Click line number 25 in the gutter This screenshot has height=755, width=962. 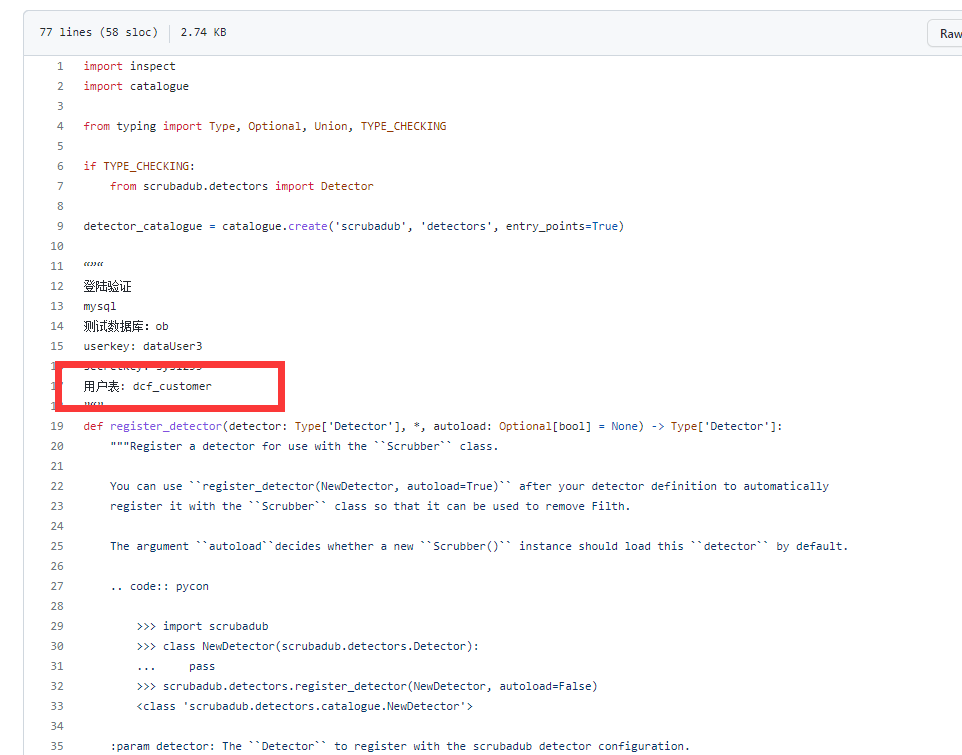coord(57,546)
